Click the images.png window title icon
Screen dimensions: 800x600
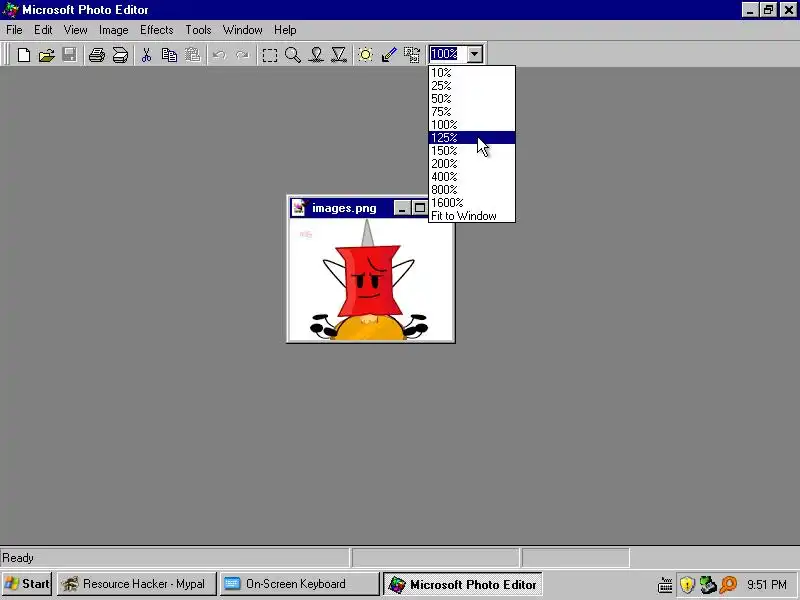tap(299, 208)
